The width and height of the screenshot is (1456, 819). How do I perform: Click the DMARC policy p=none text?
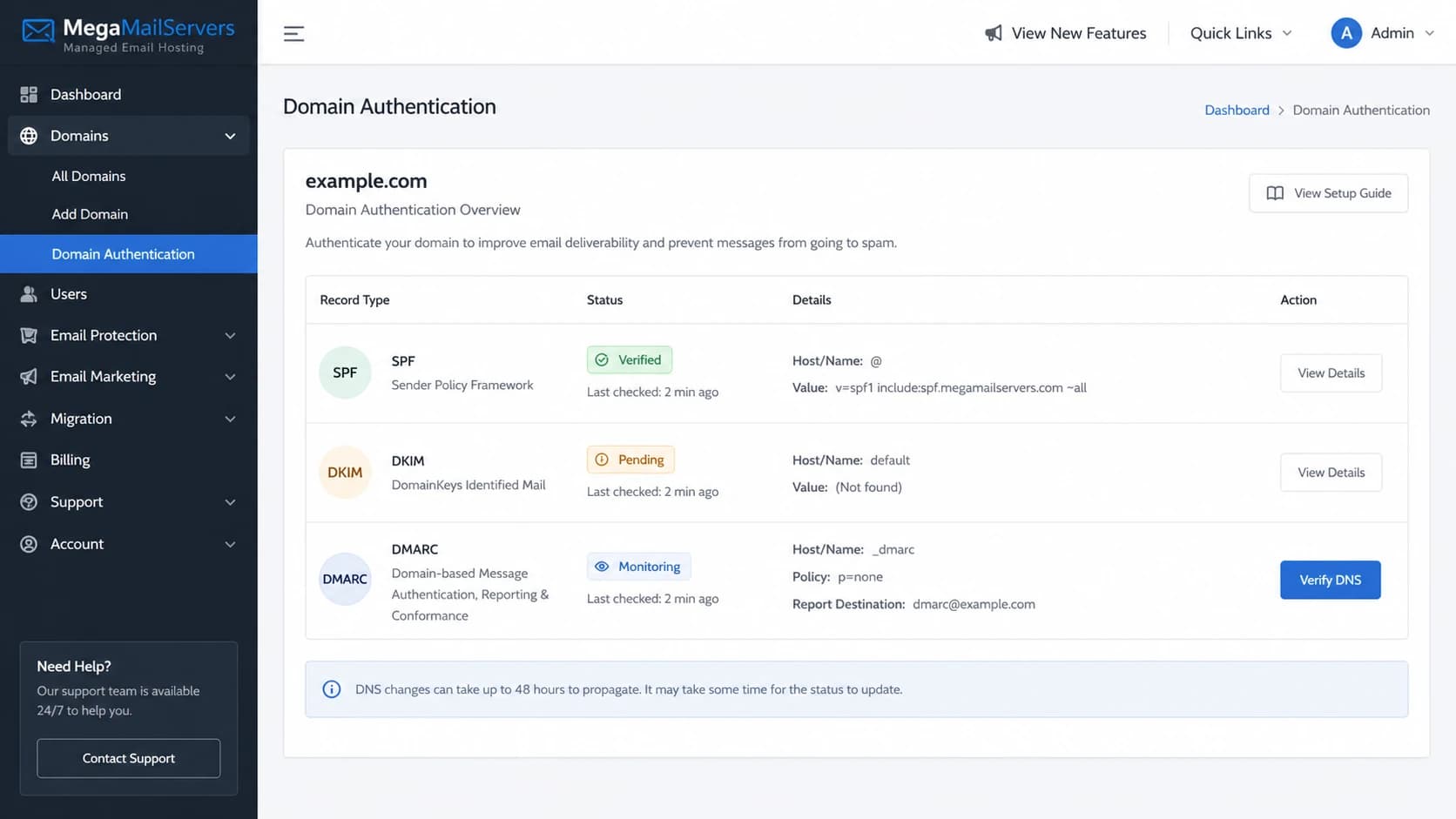point(860,577)
